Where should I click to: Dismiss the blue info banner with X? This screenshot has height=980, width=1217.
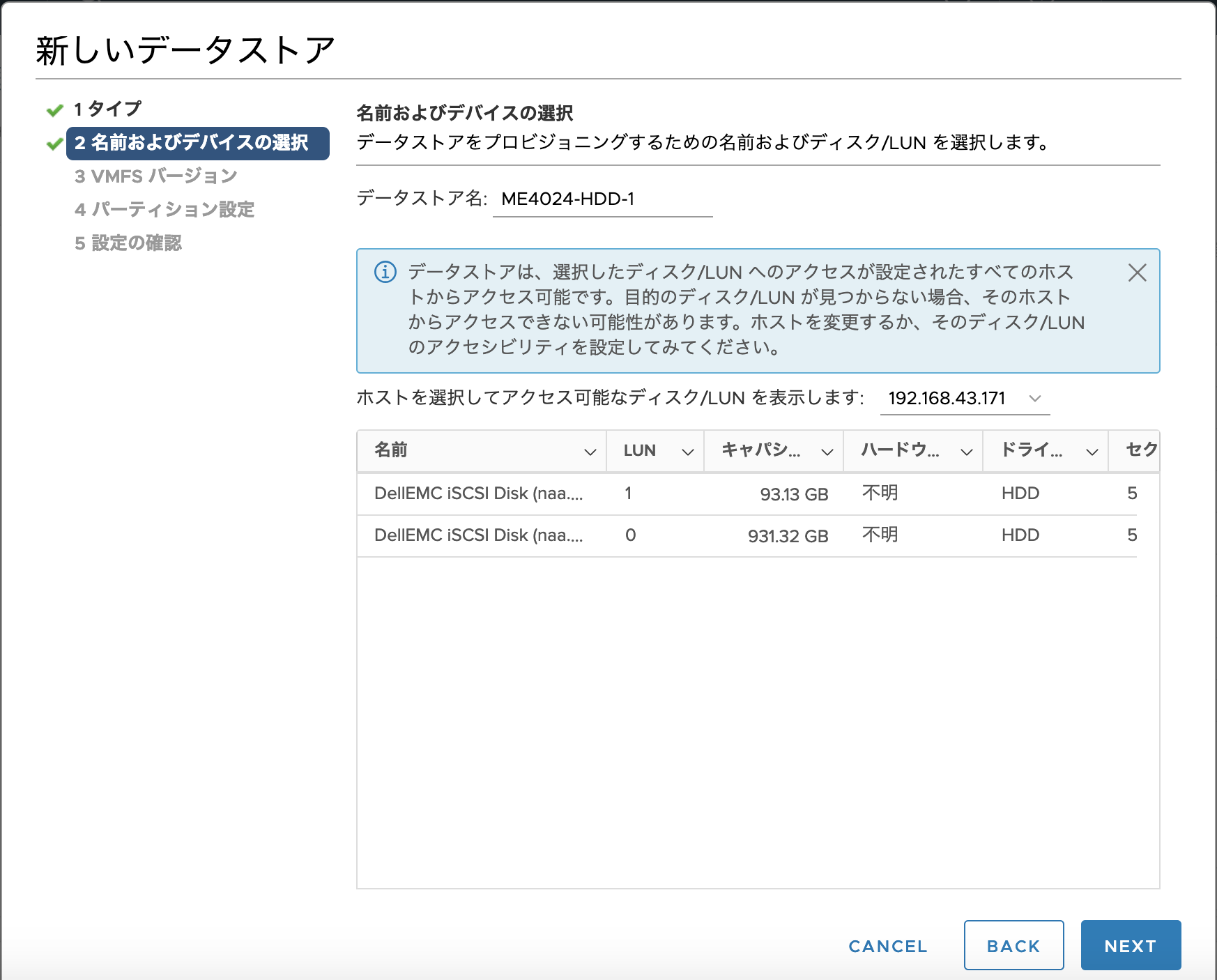click(x=1137, y=273)
